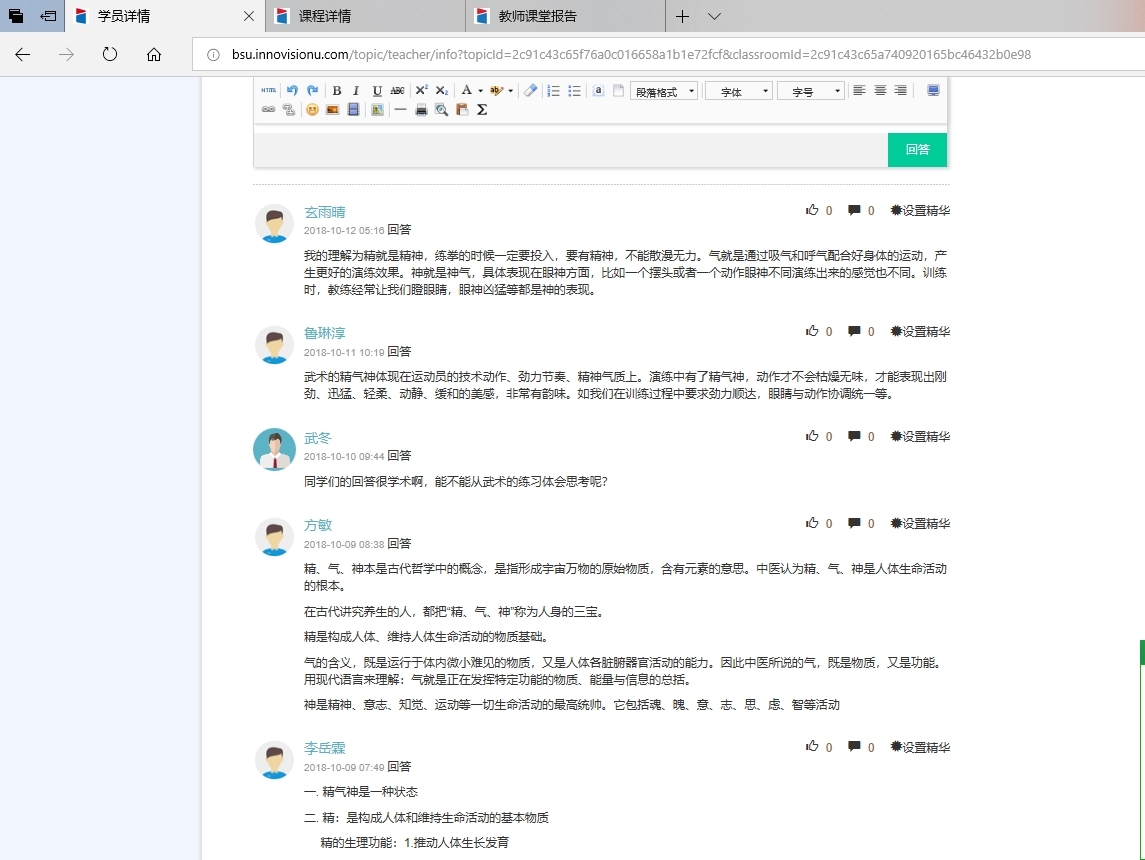Insert a numbered list

tap(553, 90)
